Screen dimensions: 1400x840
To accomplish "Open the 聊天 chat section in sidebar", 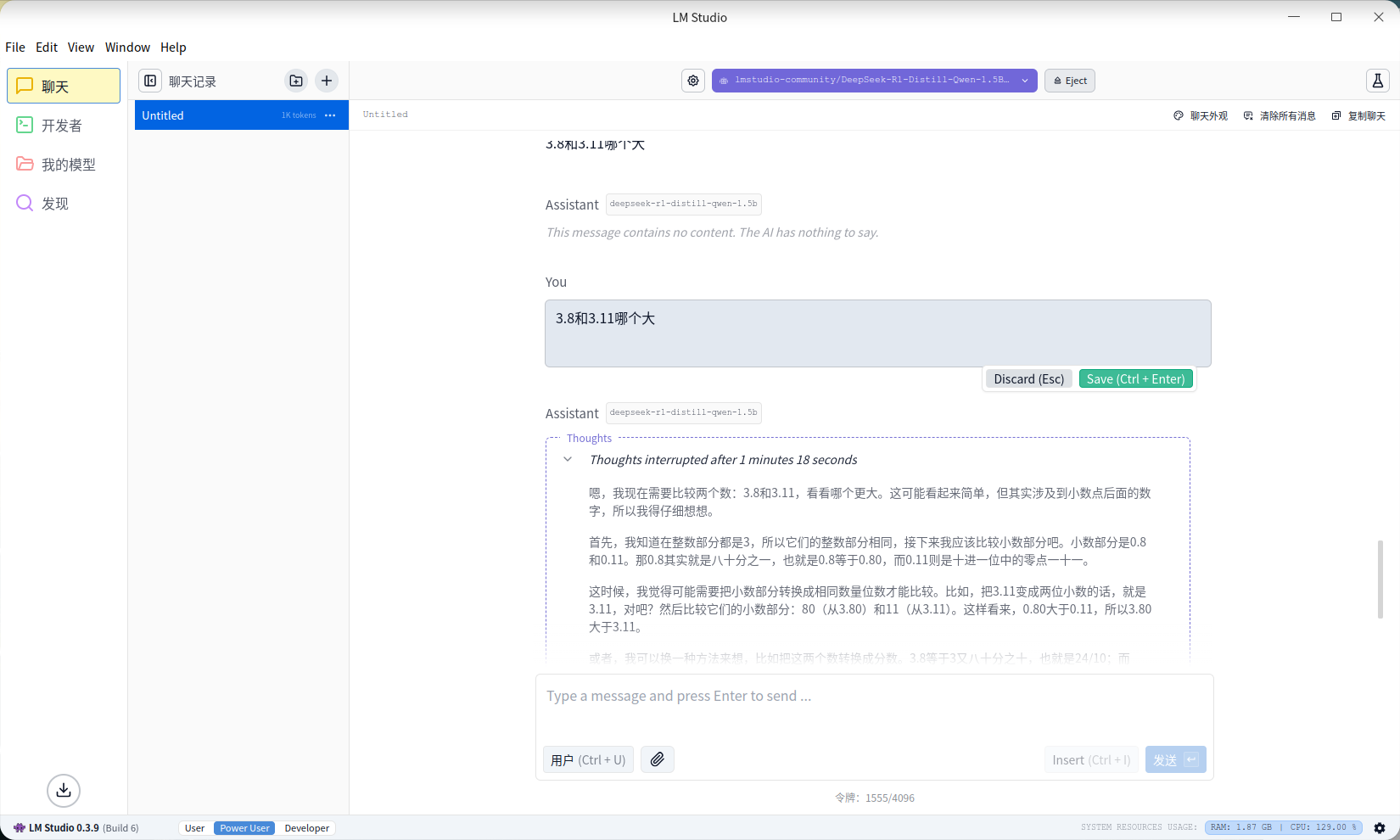I will tap(64, 86).
